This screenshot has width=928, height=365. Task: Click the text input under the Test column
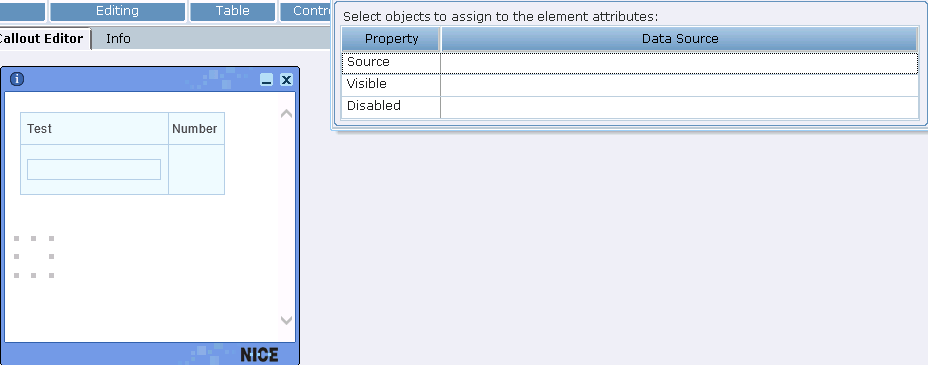[94, 169]
